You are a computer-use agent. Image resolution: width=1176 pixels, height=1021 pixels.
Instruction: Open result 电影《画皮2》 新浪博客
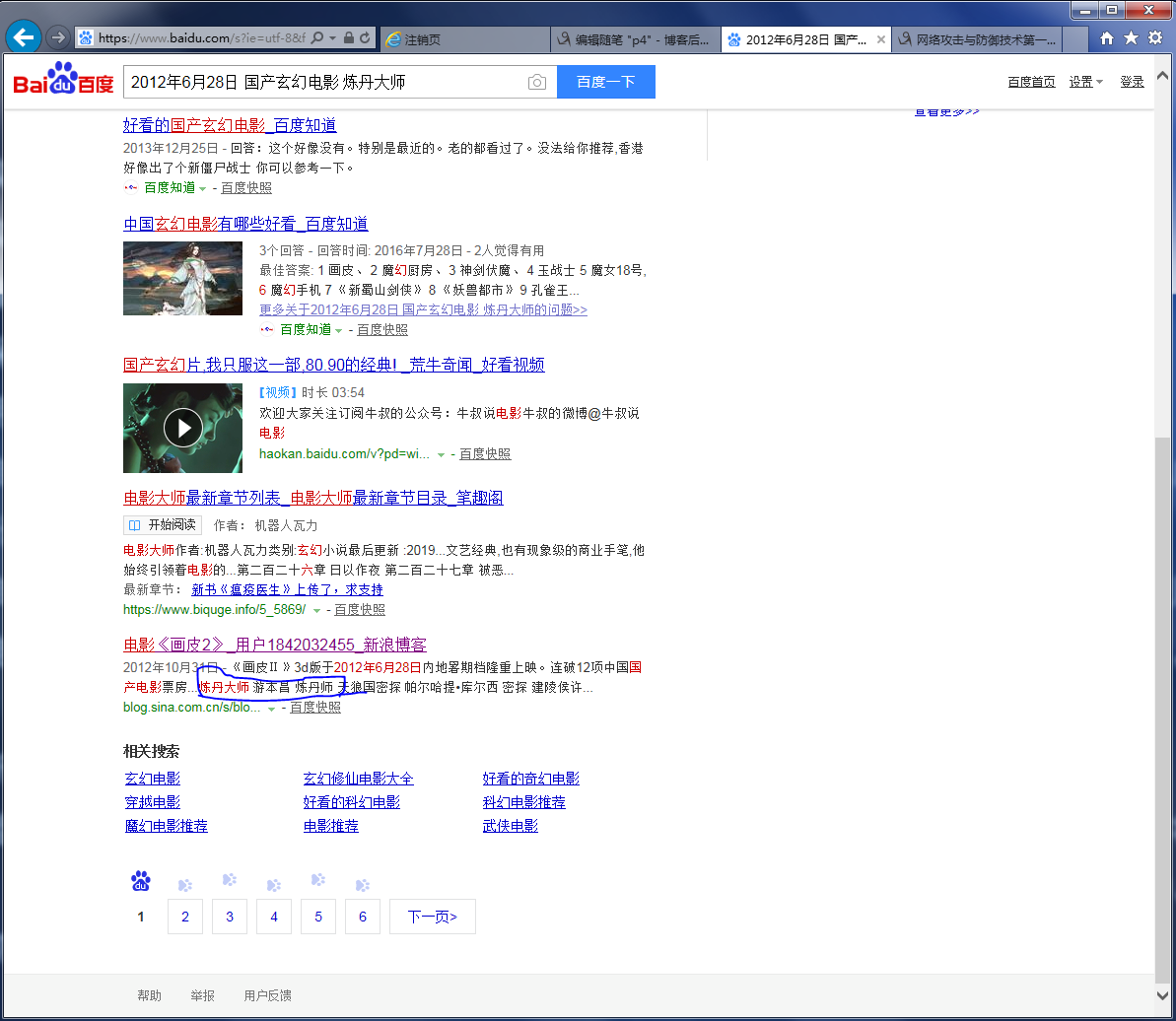[x=274, y=645]
